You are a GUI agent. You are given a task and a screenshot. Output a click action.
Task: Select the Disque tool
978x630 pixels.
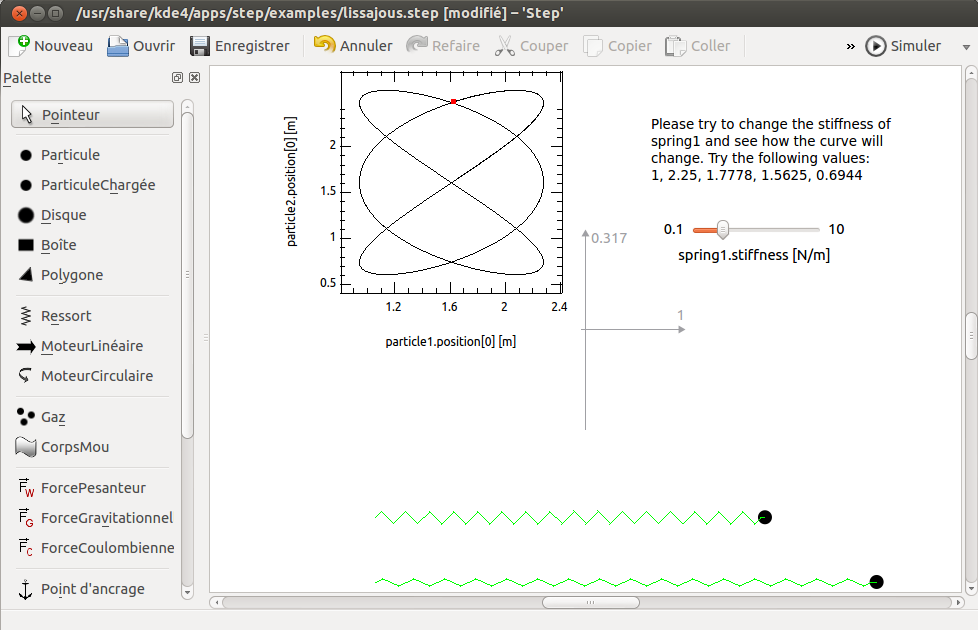[x=63, y=215]
